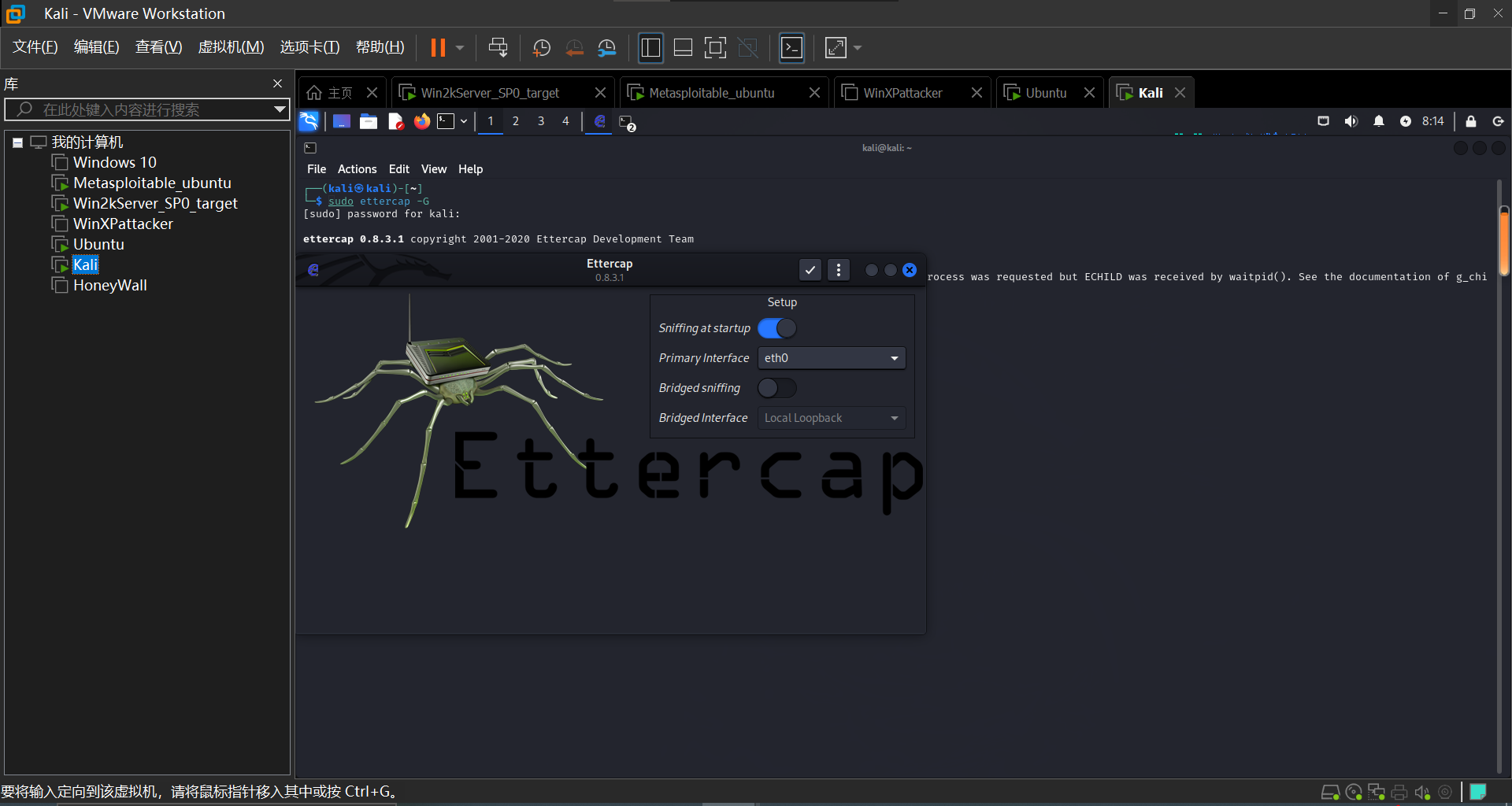The image size is (1512, 806).
Task: Expand the stretch display options arrow
Action: click(858, 48)
